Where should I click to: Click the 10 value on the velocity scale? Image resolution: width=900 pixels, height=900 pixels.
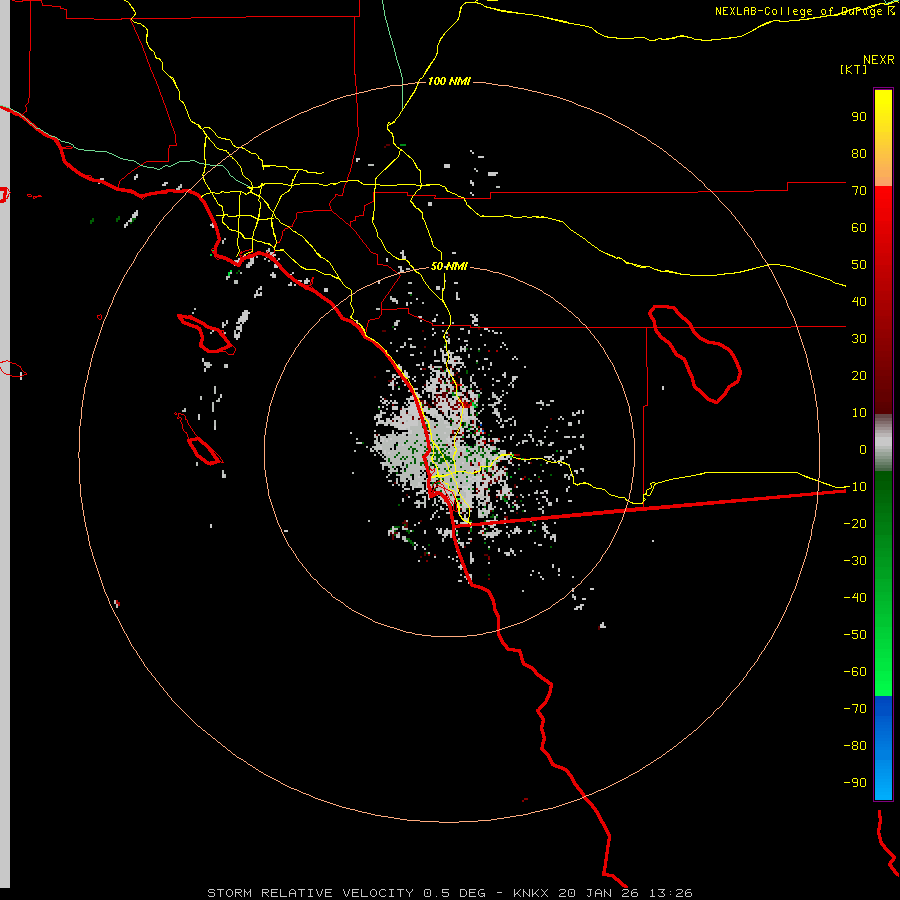[859, 413]
